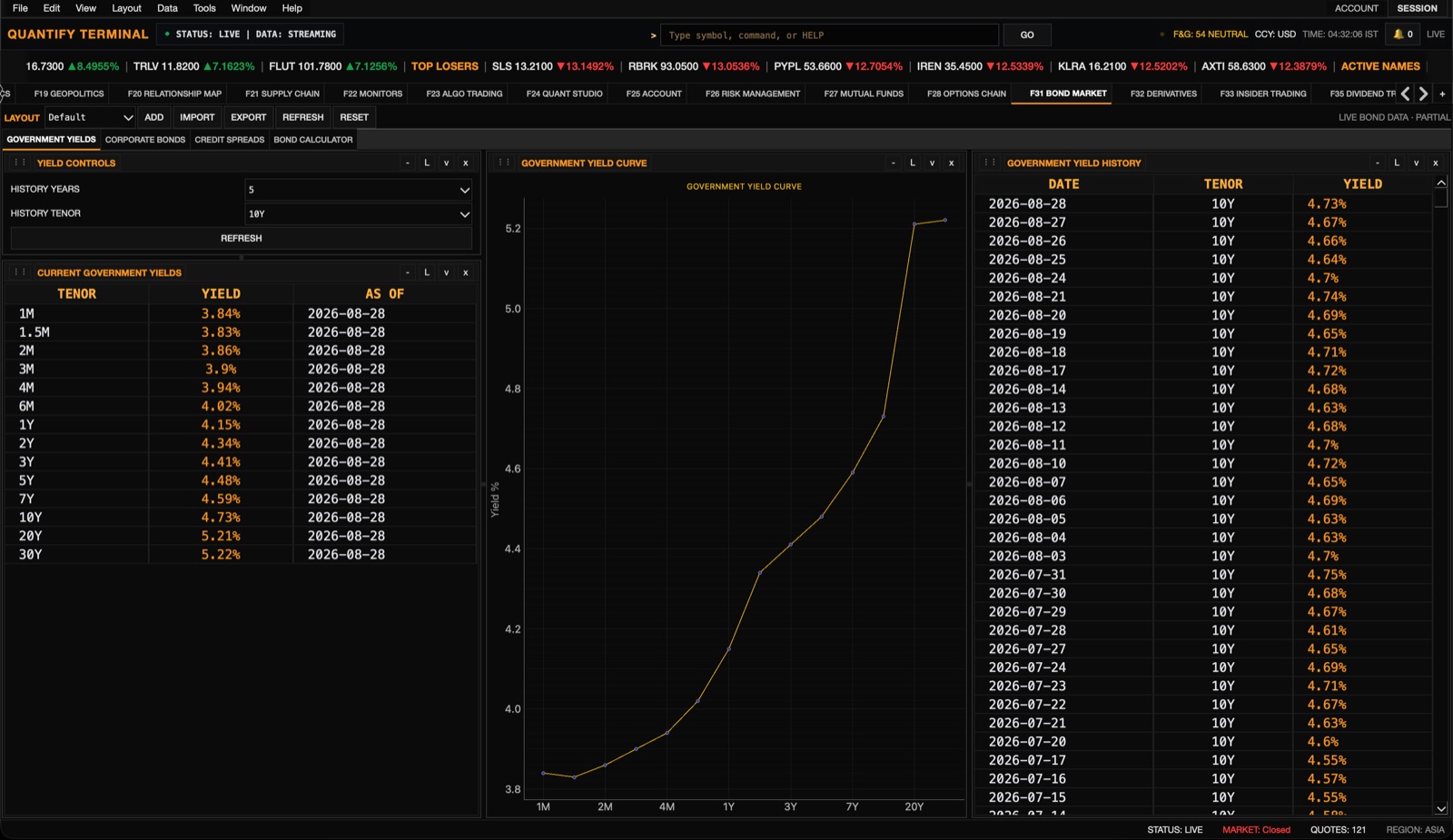Click MARKET: Closed status indicator

coord(1256,830)
